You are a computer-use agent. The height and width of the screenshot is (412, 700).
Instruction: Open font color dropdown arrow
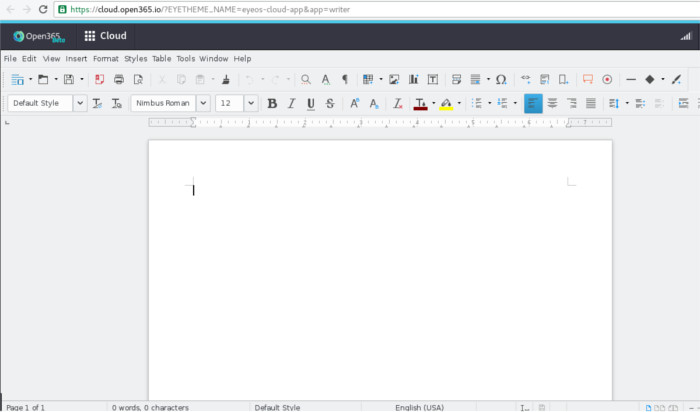[x=433, y=104]
